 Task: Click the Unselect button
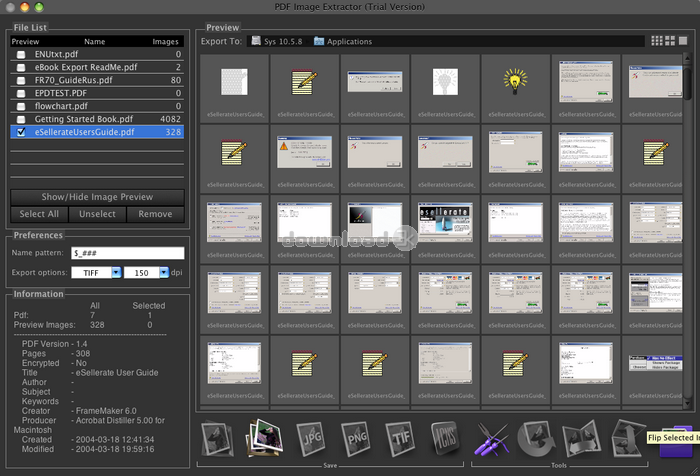click(x=97, y=214)
